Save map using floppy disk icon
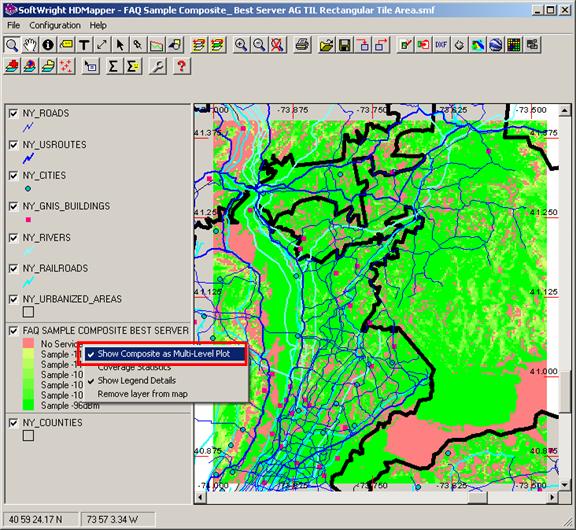Viewport: 576px width, 530px height. 345,45
